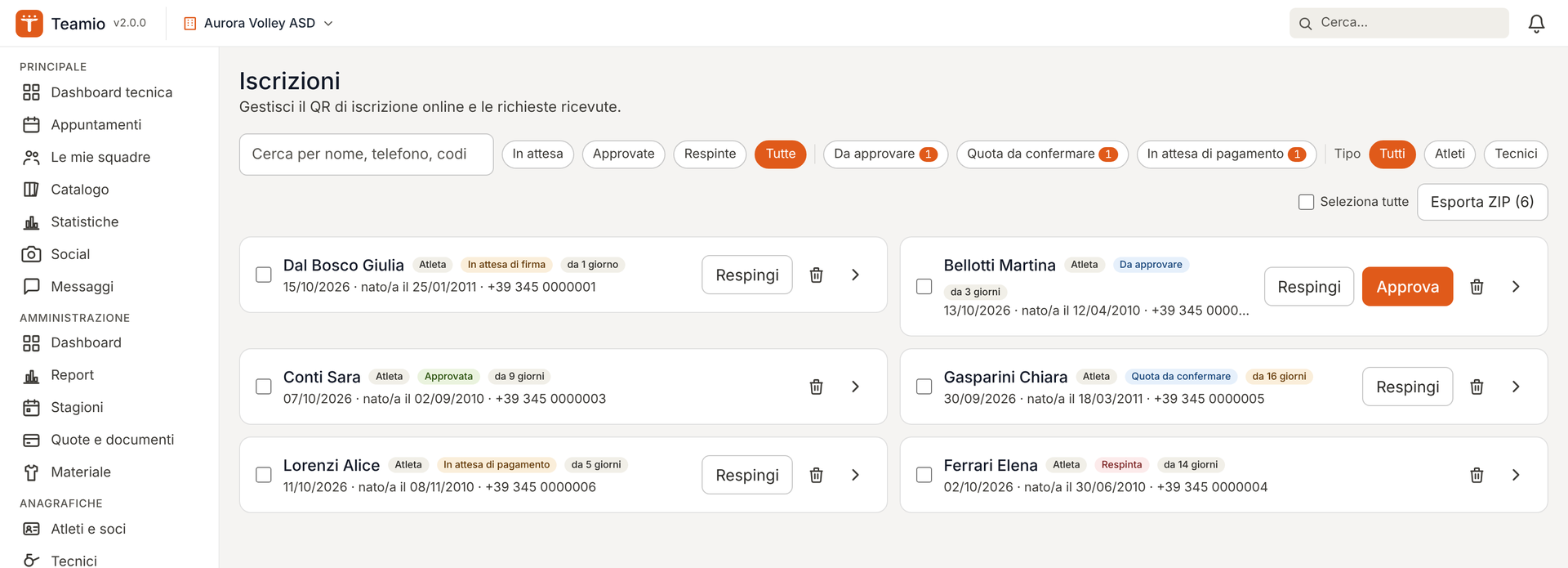Click the Amministrazione Dashboard grid icon

tap(31, 343)
